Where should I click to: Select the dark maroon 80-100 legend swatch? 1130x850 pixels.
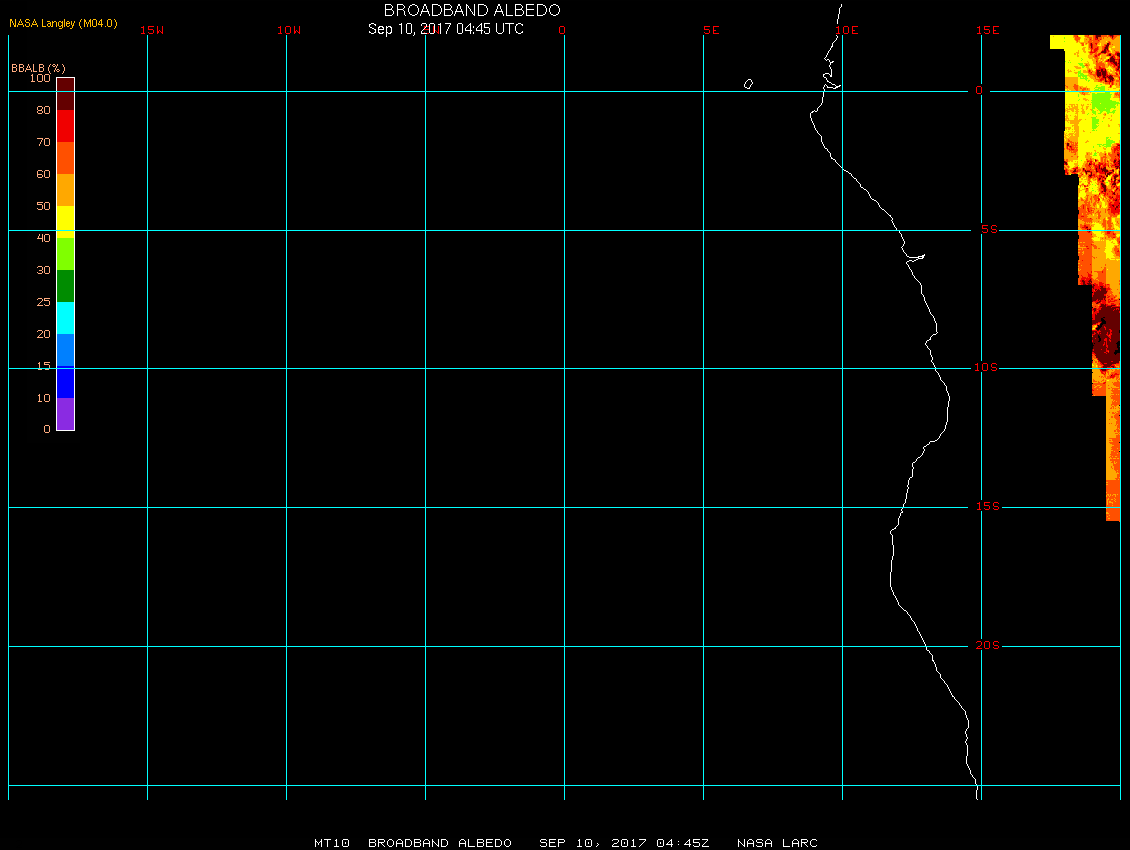point(66,94)
